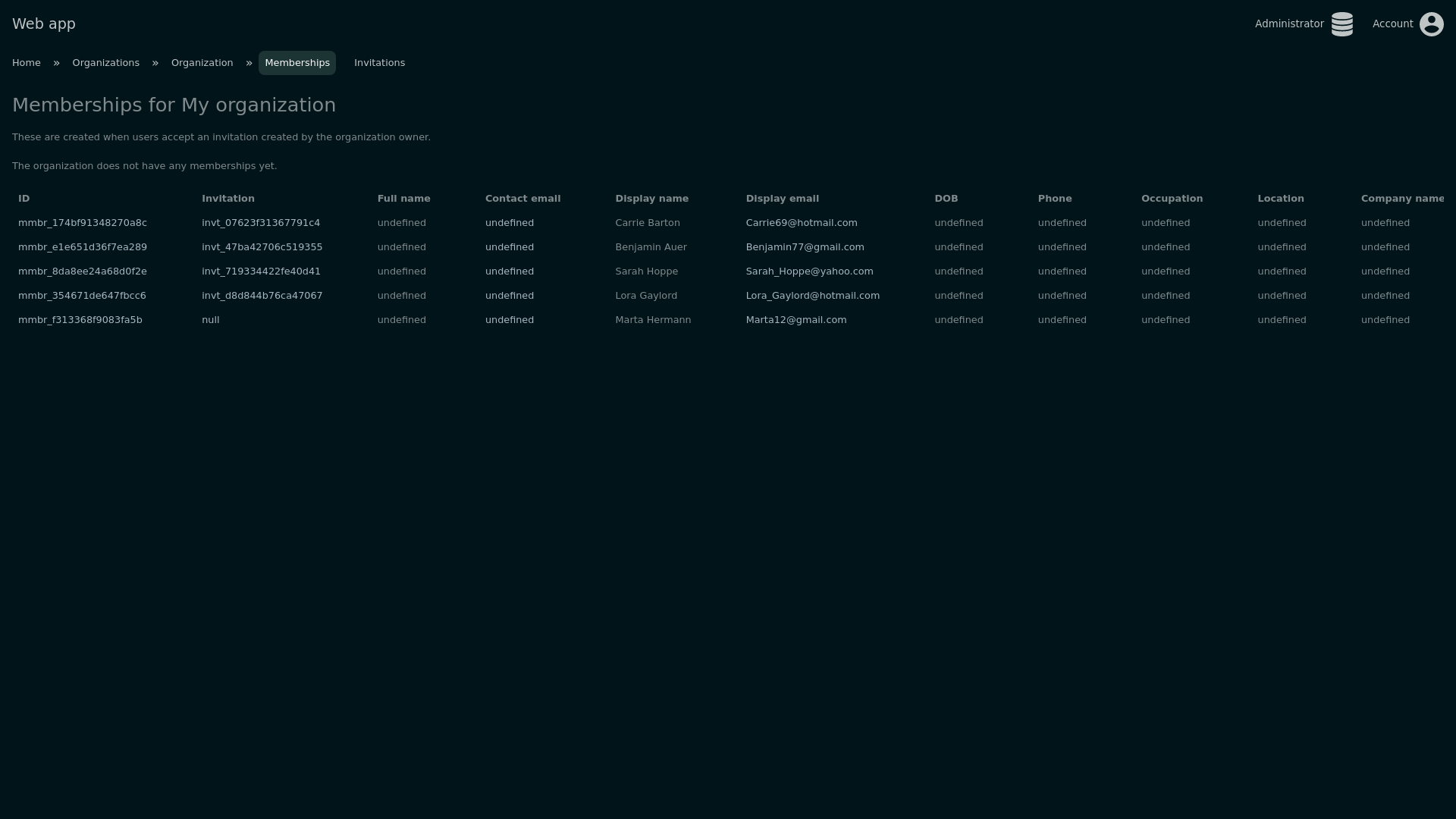Click the Display email column header
The height and width of the screenshot is (819, 1456).
point(782,199)
